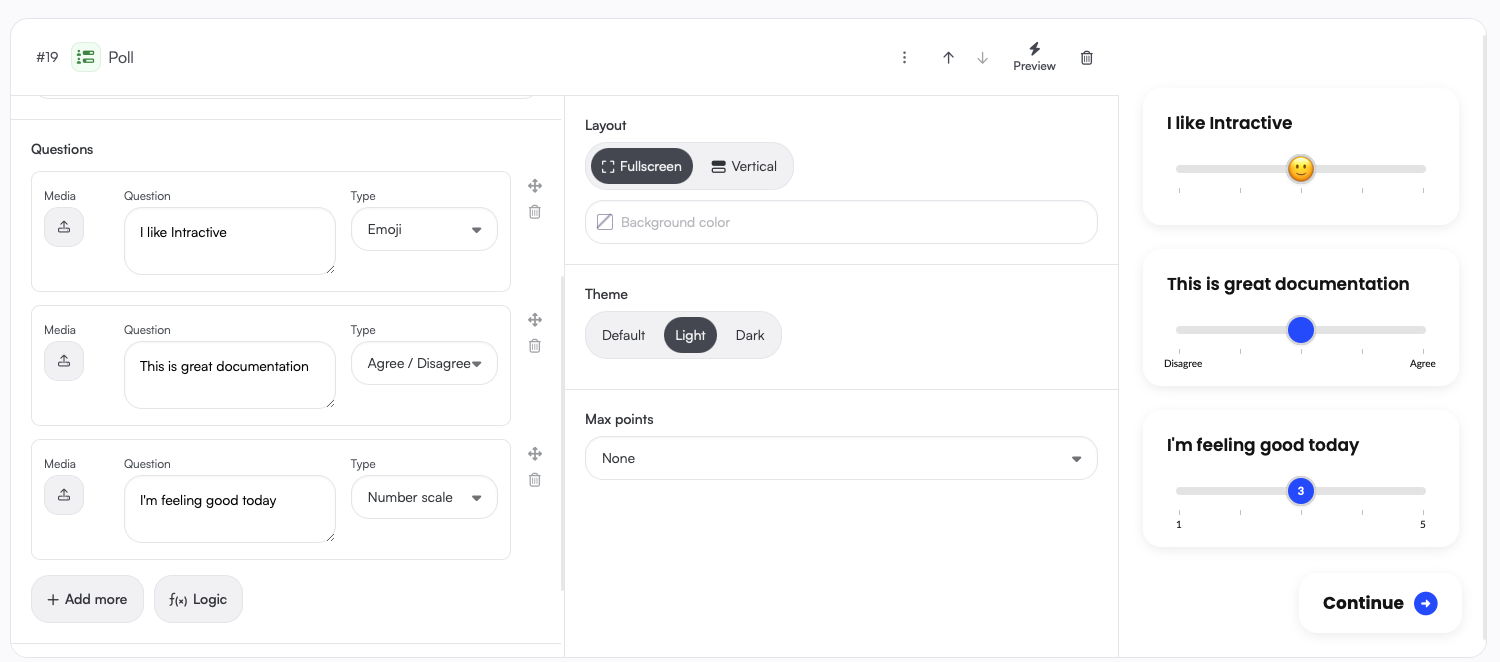Delete the "This is great documentation" question
The height and width of the screenshot is (662, 1500).
click(x=535, y=346)
